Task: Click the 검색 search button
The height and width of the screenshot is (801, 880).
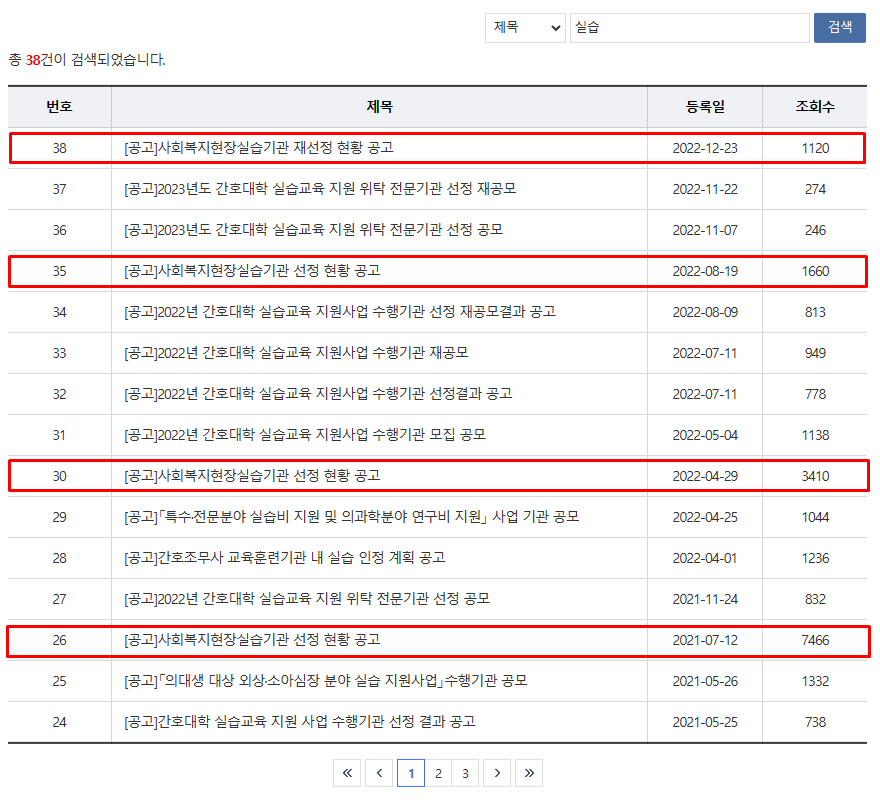Action: point(840,28)
